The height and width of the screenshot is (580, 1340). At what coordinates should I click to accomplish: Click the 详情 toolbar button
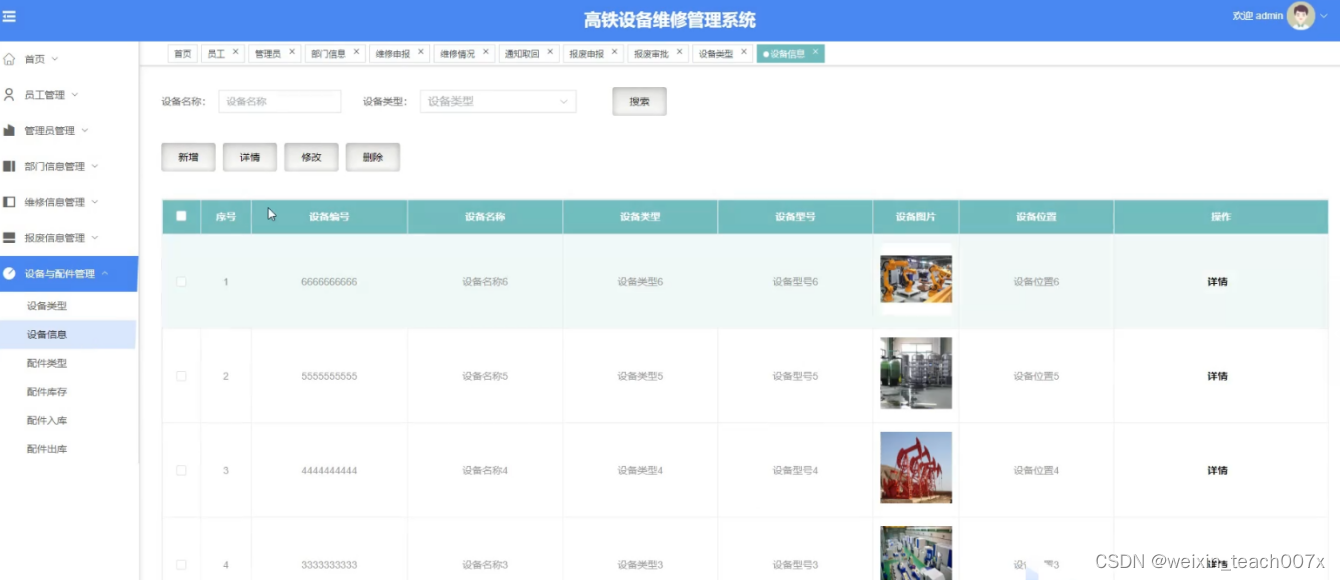250,157
